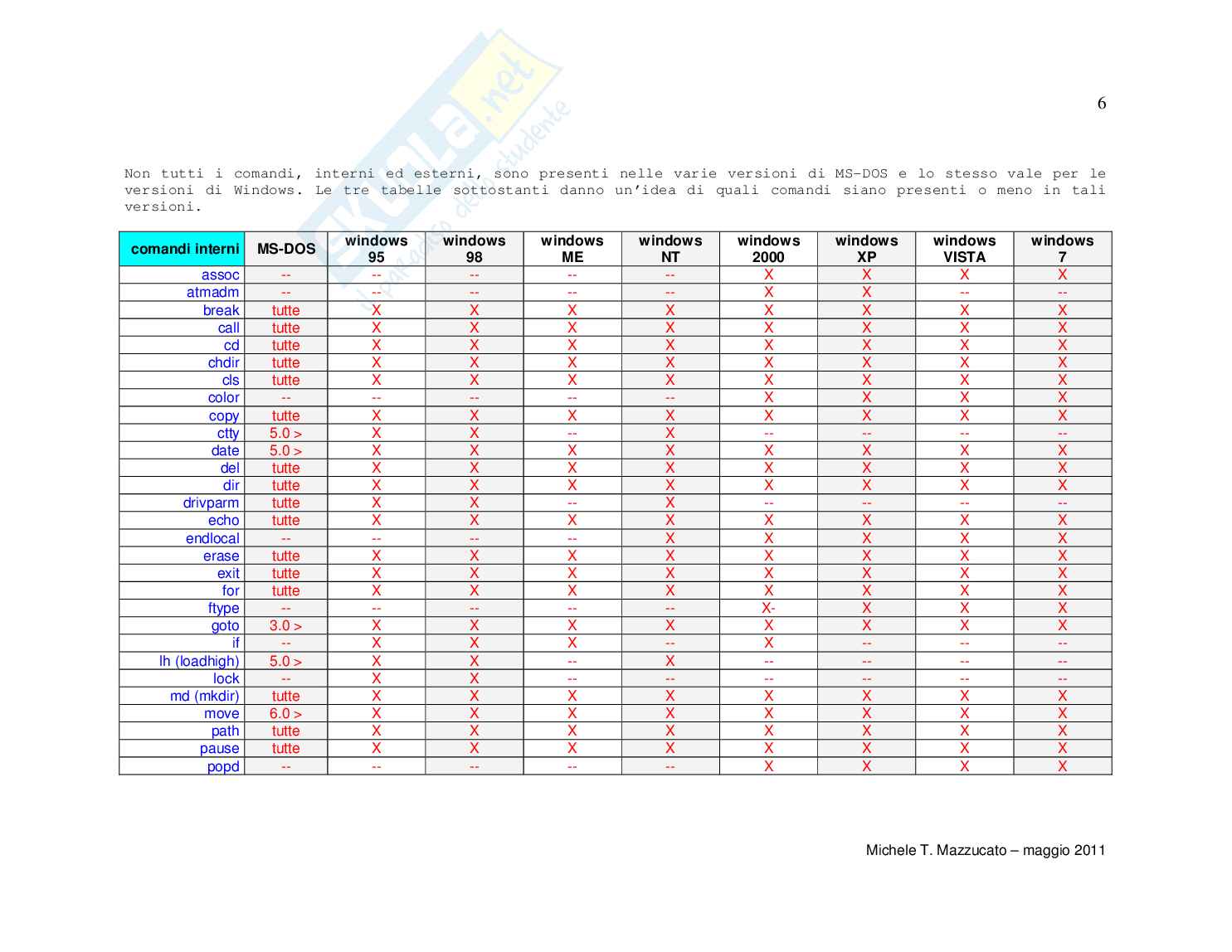
Task: Select the 'drivparm' command entry
Action: 211,503
